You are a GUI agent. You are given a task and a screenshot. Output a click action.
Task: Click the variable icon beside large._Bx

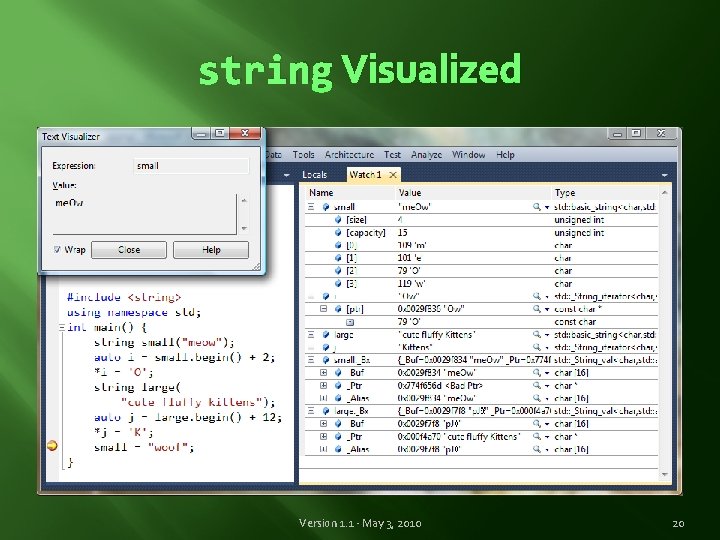point(326,411)
